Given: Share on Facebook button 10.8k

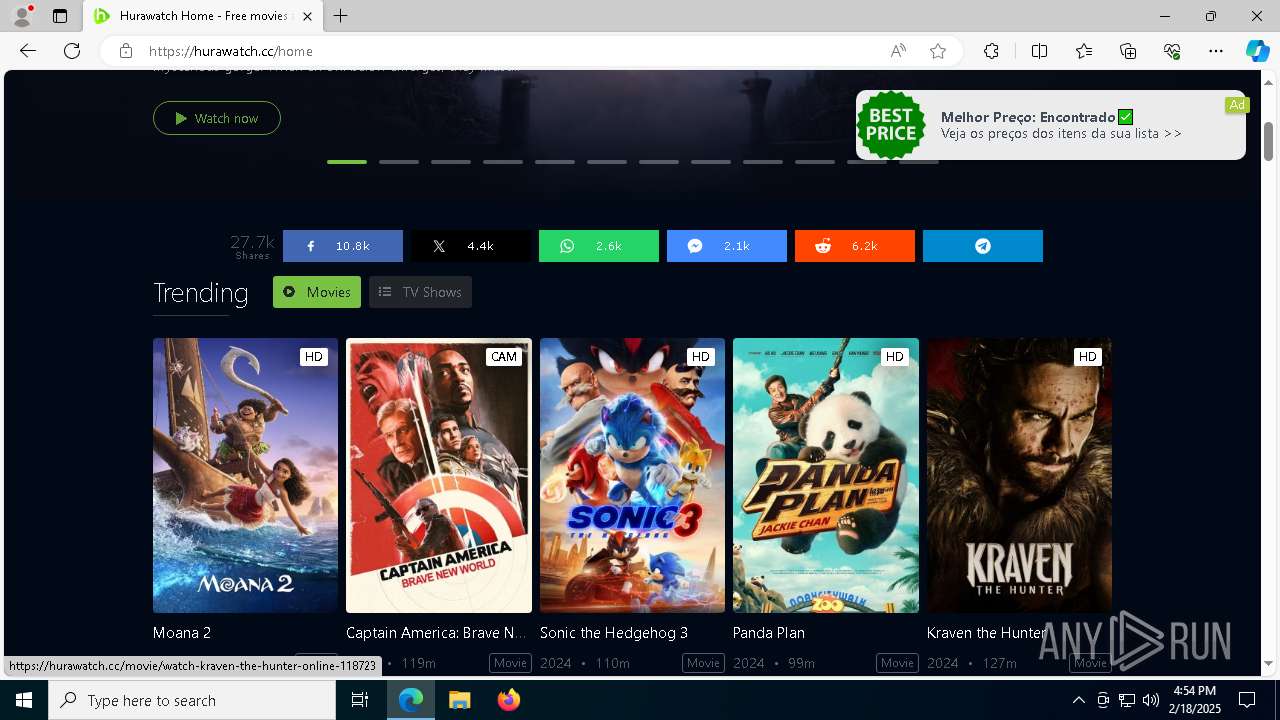Looking at the screenshot, I should [x=343, y=246].
